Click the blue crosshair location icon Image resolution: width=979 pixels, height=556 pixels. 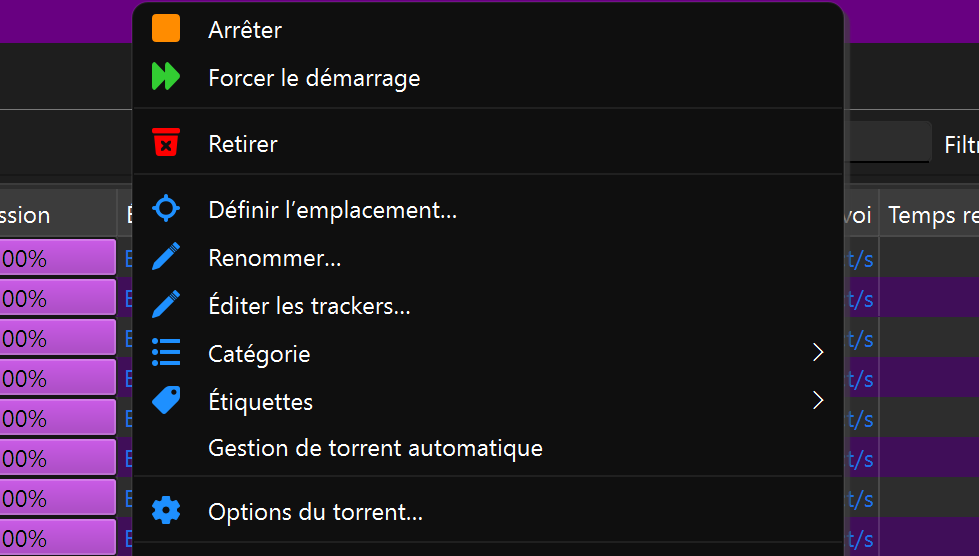pos(165,208)
